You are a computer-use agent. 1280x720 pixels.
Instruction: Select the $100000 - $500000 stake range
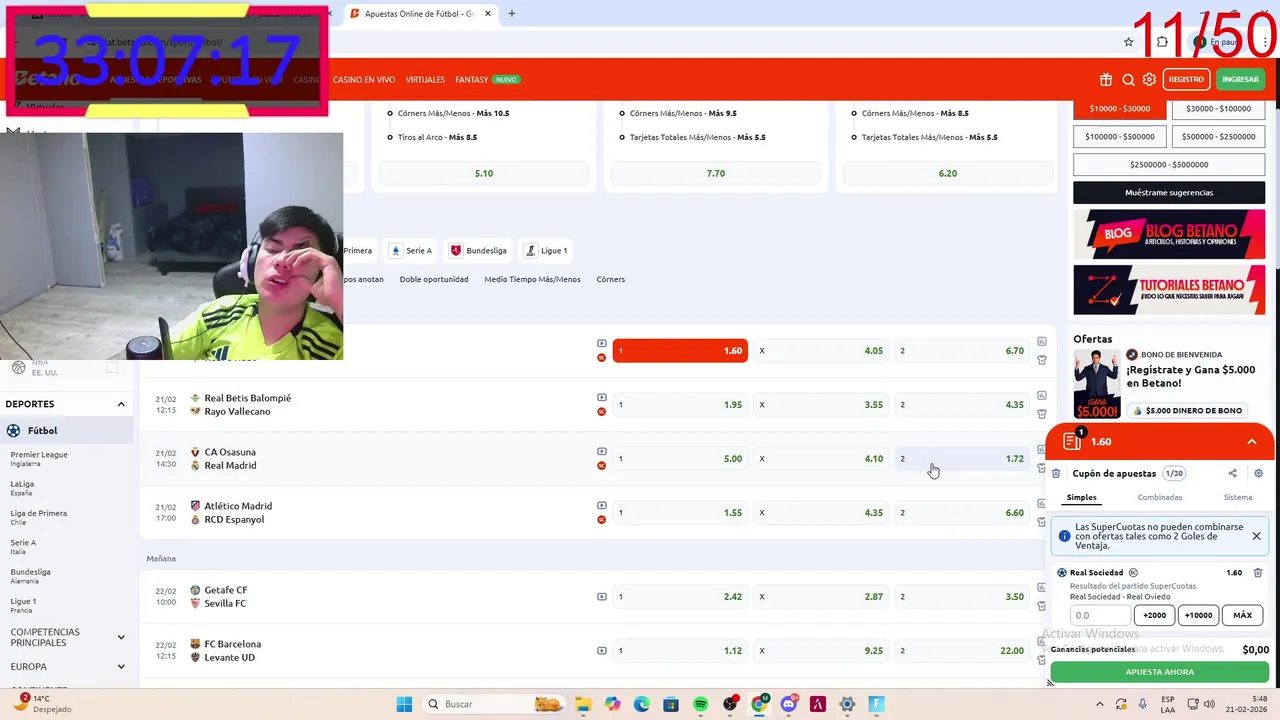(x=1119, y=136)
